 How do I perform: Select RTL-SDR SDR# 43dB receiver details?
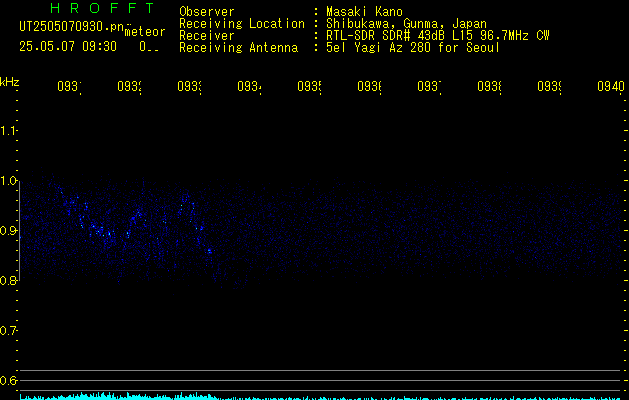coord(438,36)
